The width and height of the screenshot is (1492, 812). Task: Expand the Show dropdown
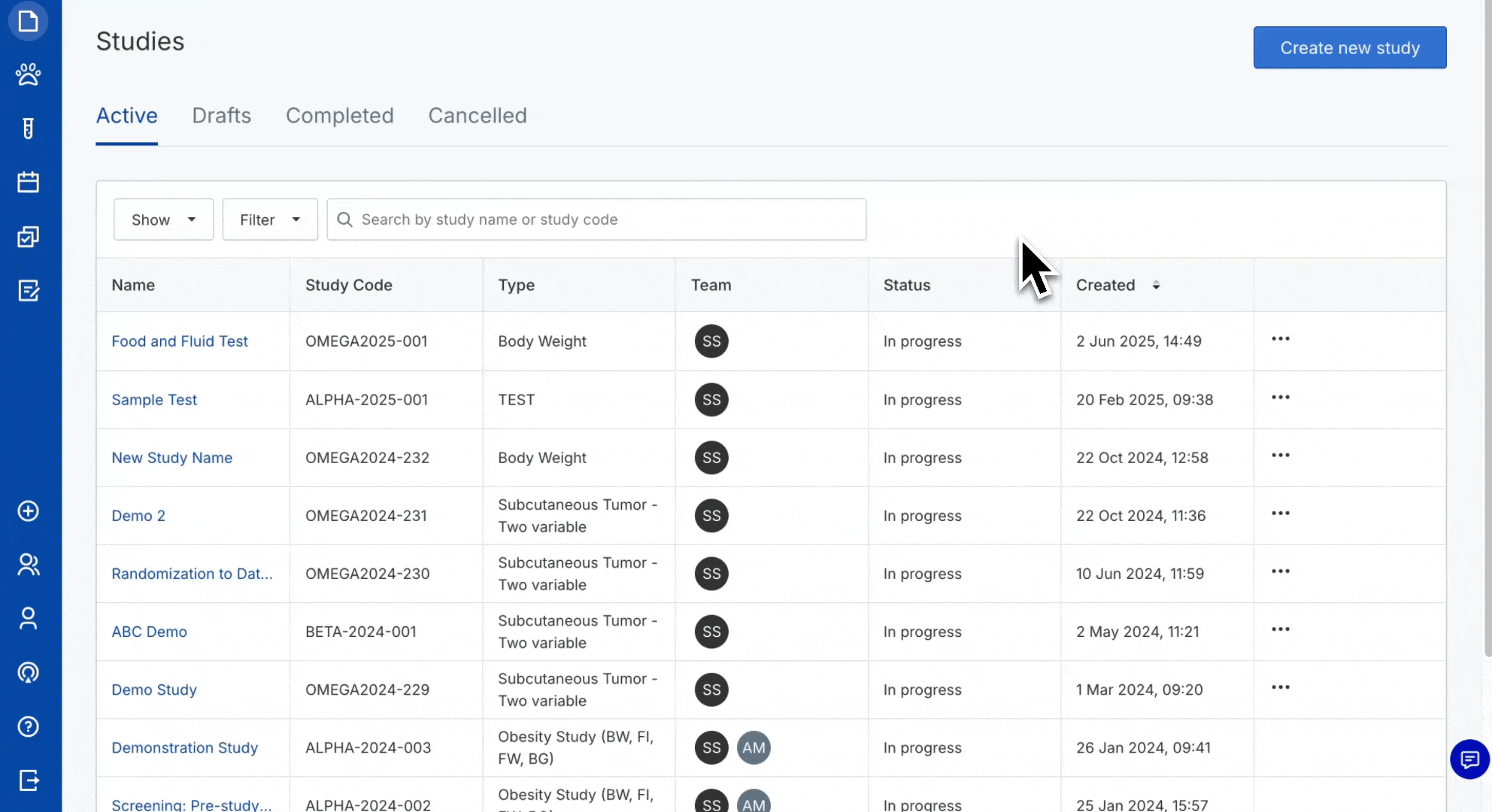pos(163,220)
